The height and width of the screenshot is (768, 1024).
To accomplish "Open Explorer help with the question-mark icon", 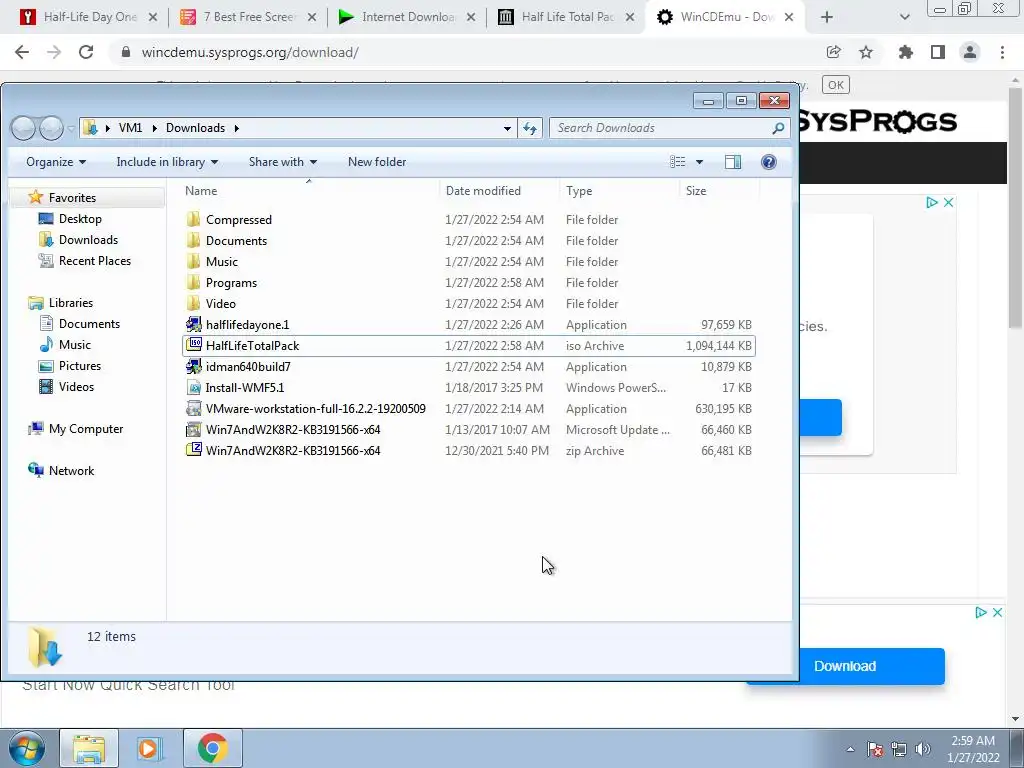I will [769, 162].
